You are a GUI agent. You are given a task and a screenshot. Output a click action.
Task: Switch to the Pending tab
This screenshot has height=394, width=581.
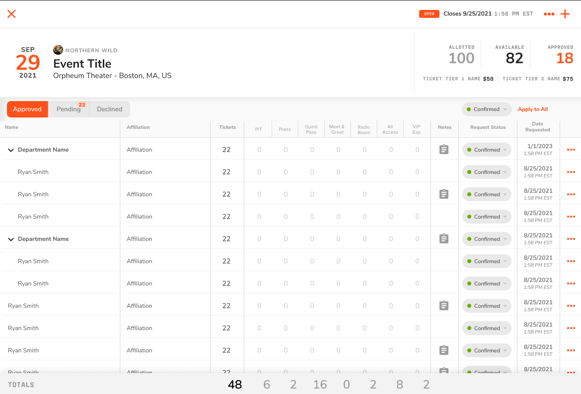pos(69,109)
